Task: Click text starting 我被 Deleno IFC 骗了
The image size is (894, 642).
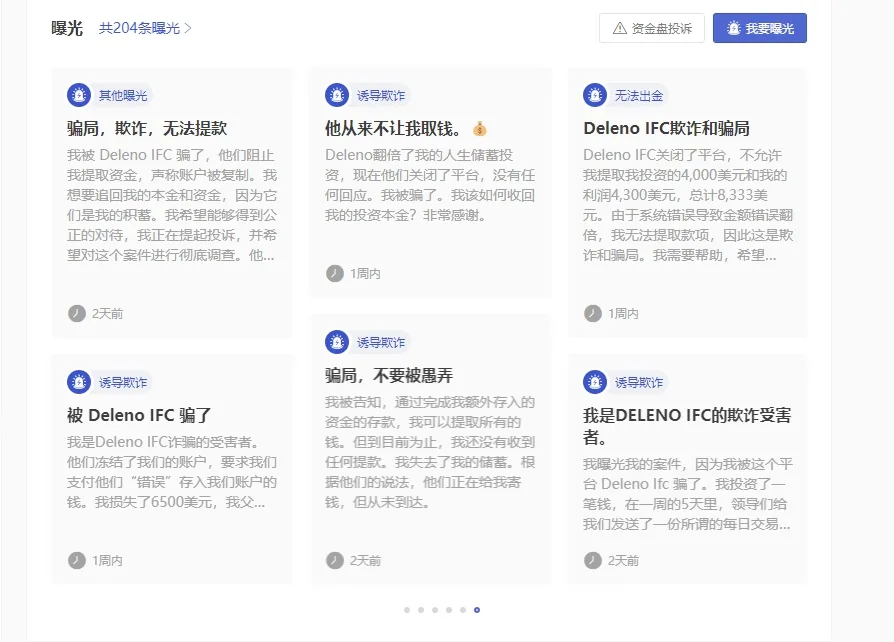Action: click(x=172, y=205)
